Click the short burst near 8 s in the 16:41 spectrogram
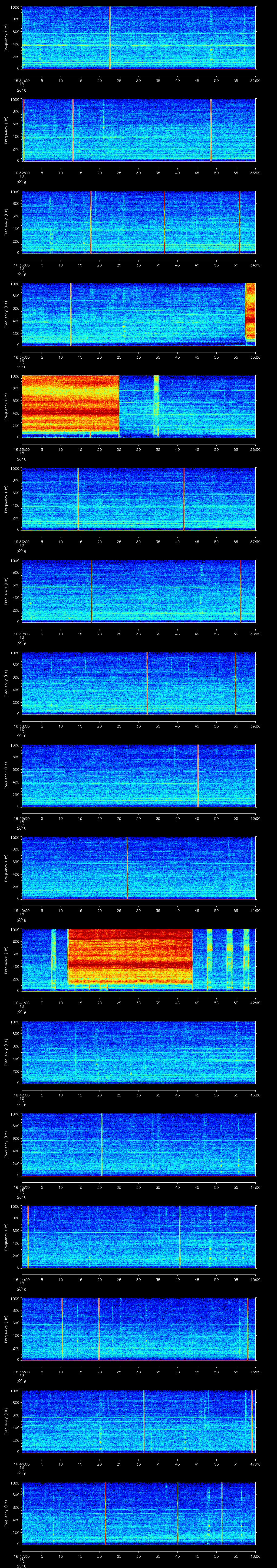This screenshot has width=277, height=1568. [54, 960]
